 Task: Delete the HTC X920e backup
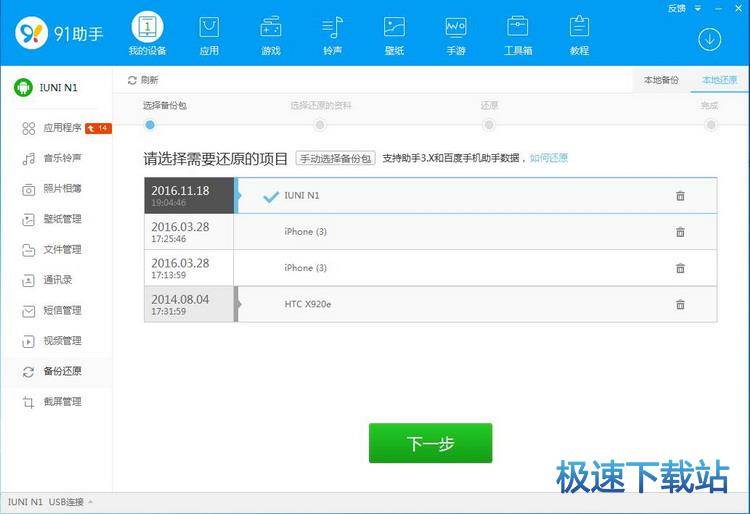tap(680, 305)
